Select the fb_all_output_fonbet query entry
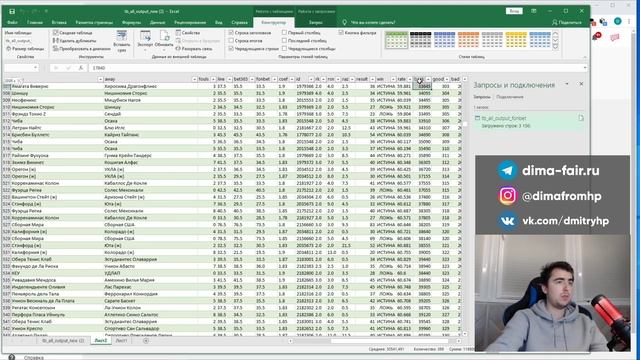The height and width of the screenshot is (360, 640). point(529,122)
